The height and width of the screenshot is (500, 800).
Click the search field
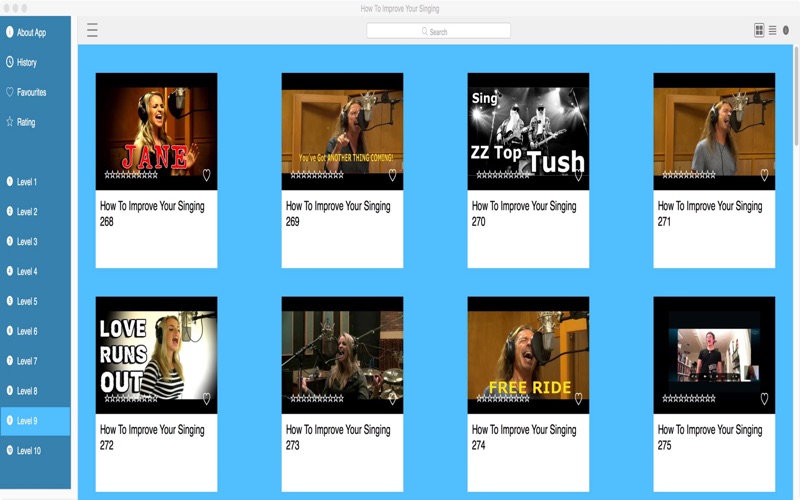pyautogui.click(x=438, y=31)
